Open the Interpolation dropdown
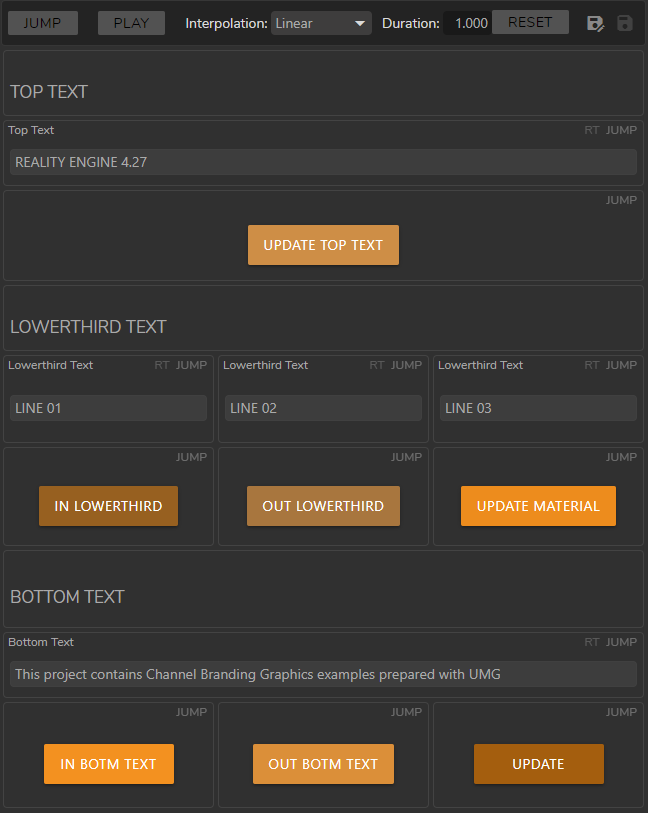The height and width of the screenshot is (813, 648). coord(321,23)
